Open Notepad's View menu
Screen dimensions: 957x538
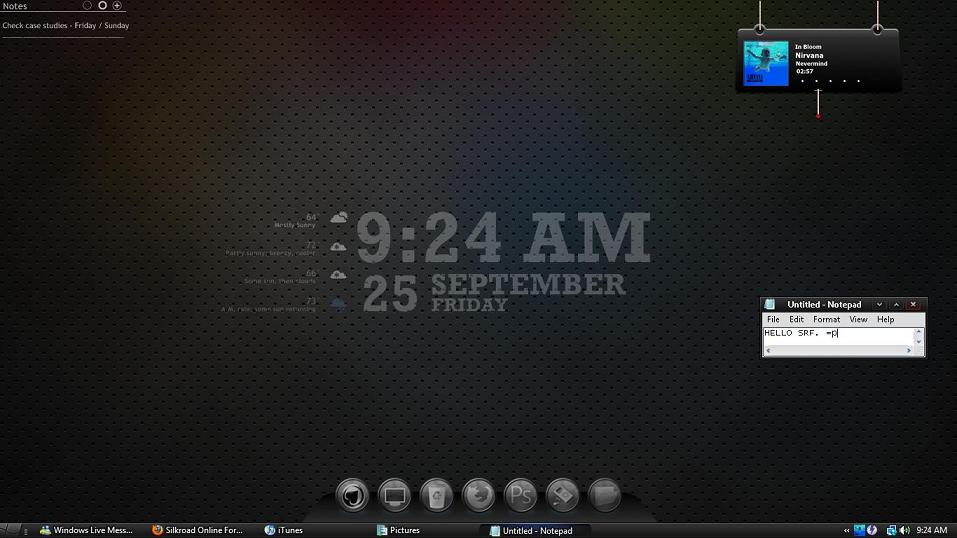coord(858,319)
